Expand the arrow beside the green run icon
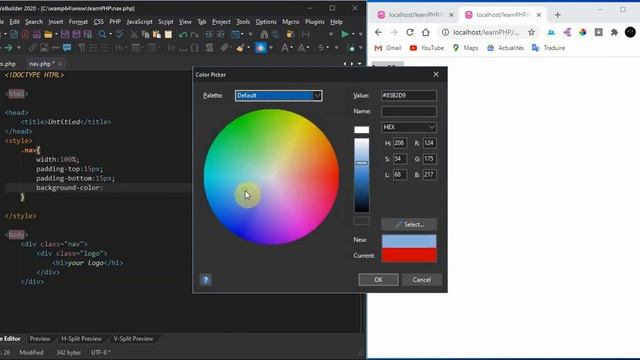Image resolution: width=640 pixels, height=360 pixels. pyautogui.click(x=353, y=34)
